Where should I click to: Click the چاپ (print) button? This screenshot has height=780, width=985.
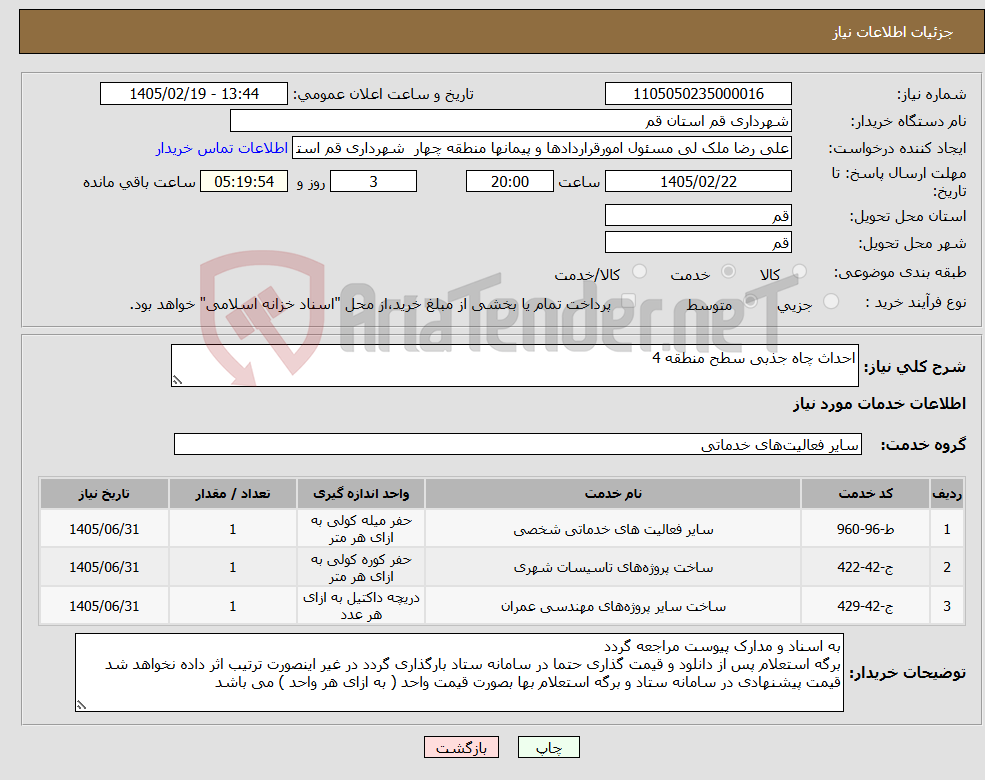(548, 747)
